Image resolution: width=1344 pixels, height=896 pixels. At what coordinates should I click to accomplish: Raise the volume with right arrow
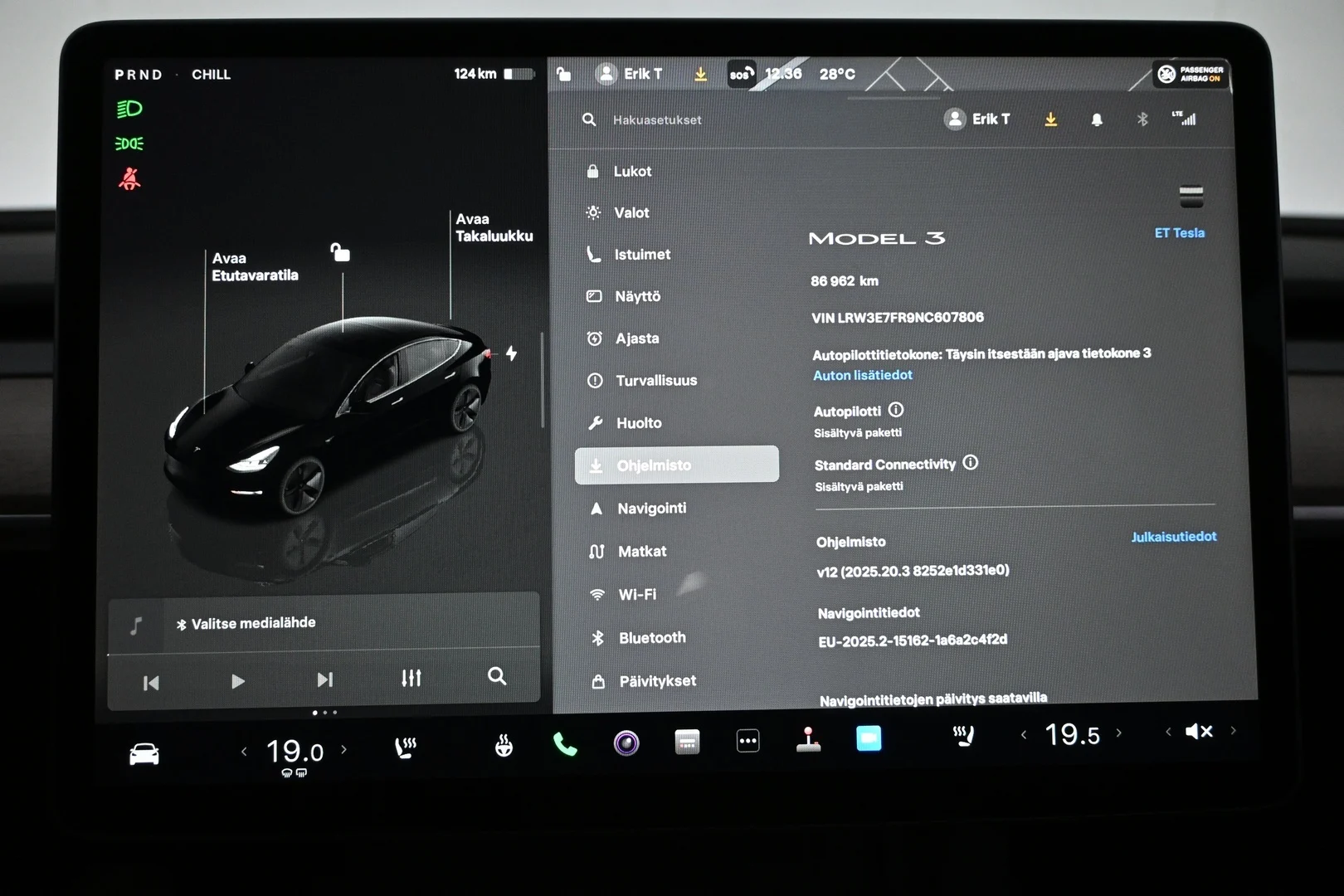click(1233, 730)
